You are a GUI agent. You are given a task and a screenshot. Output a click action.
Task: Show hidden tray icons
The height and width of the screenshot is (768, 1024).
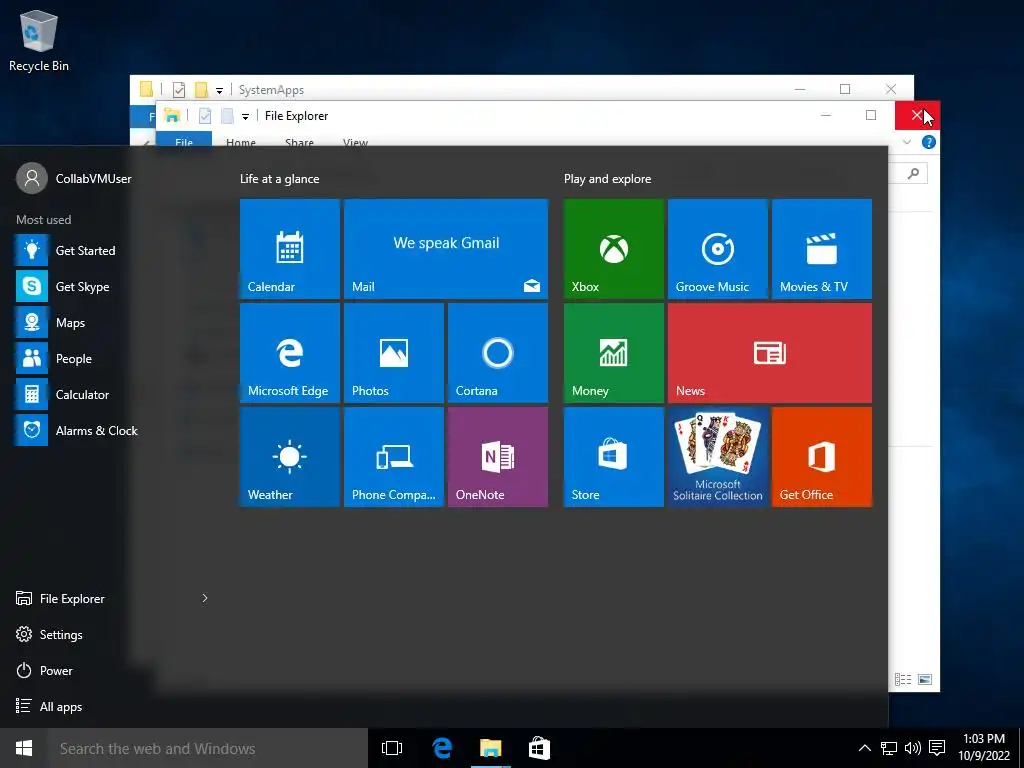[864, 748]
